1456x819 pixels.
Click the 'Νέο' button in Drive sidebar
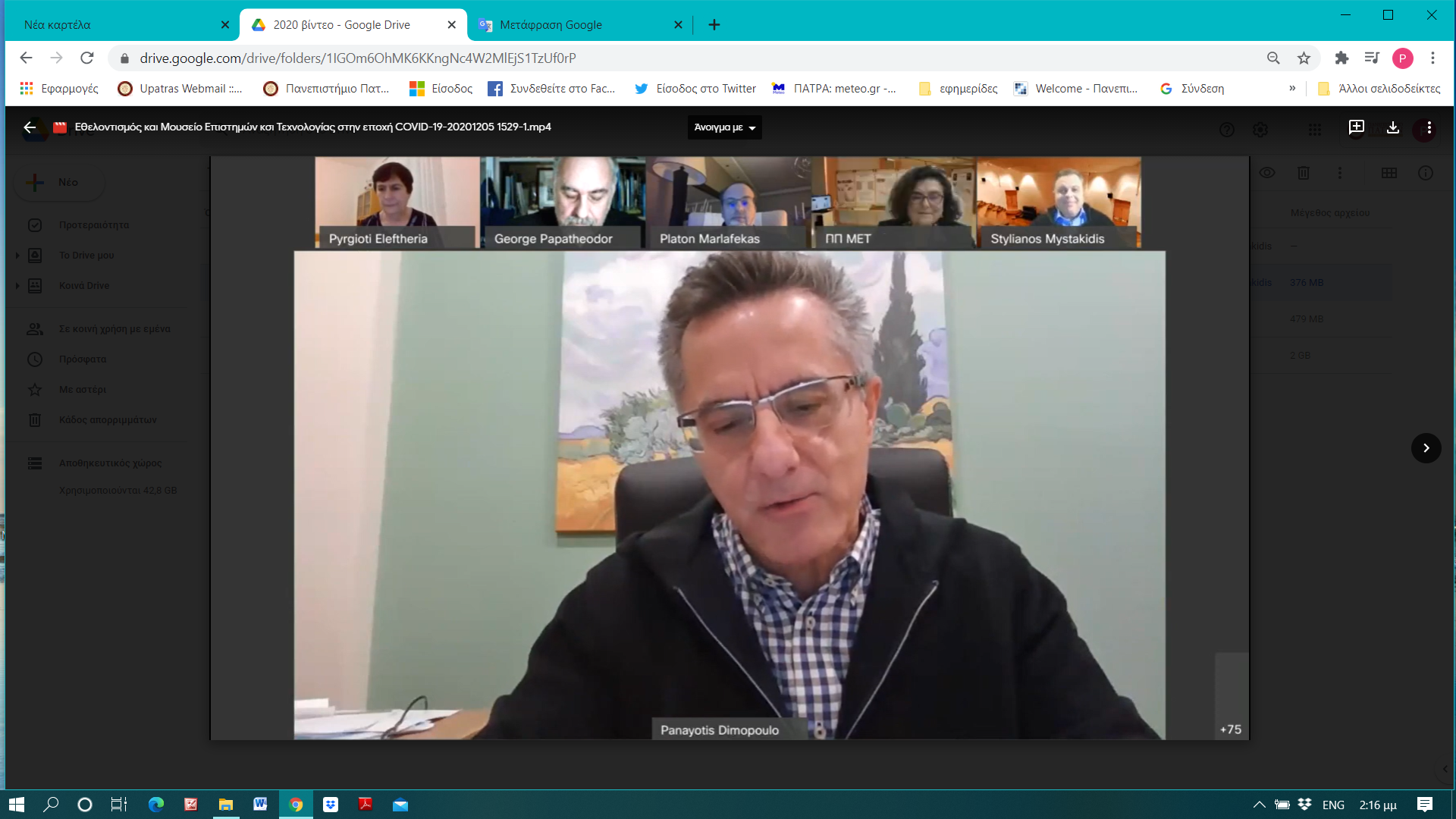pyautogui.click(x=59, y=182)
